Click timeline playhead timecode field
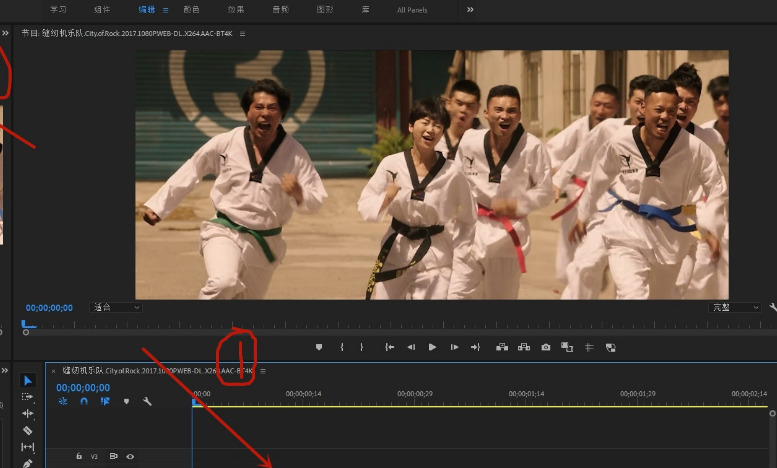 tap(83, 388)
